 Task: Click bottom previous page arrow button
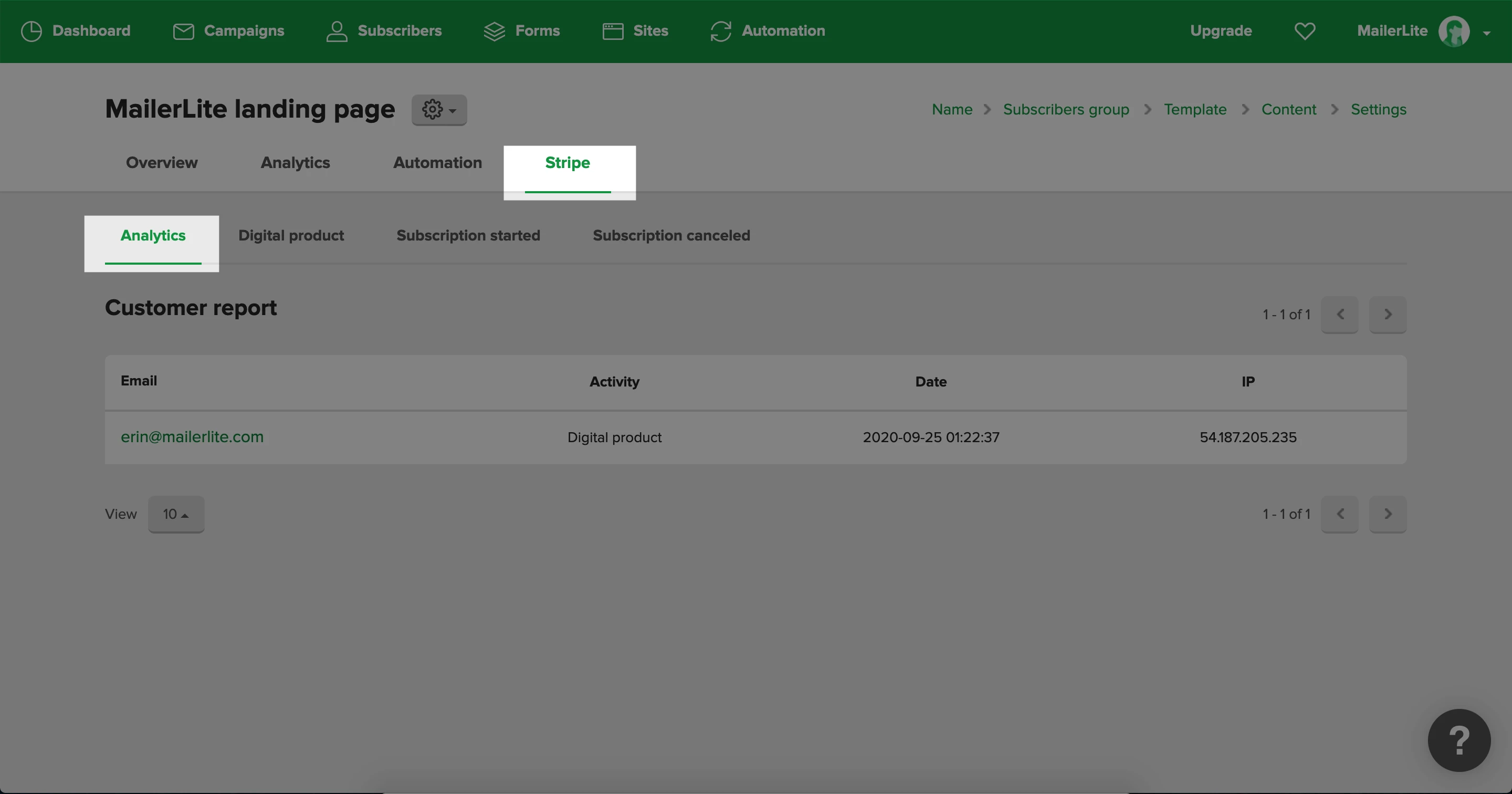[x=1339, y=514]
